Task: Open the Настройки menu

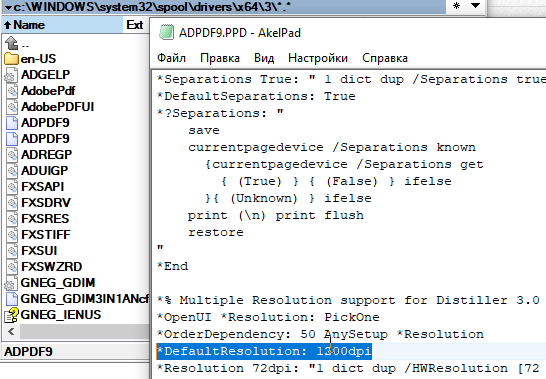Action: (318, 58)
